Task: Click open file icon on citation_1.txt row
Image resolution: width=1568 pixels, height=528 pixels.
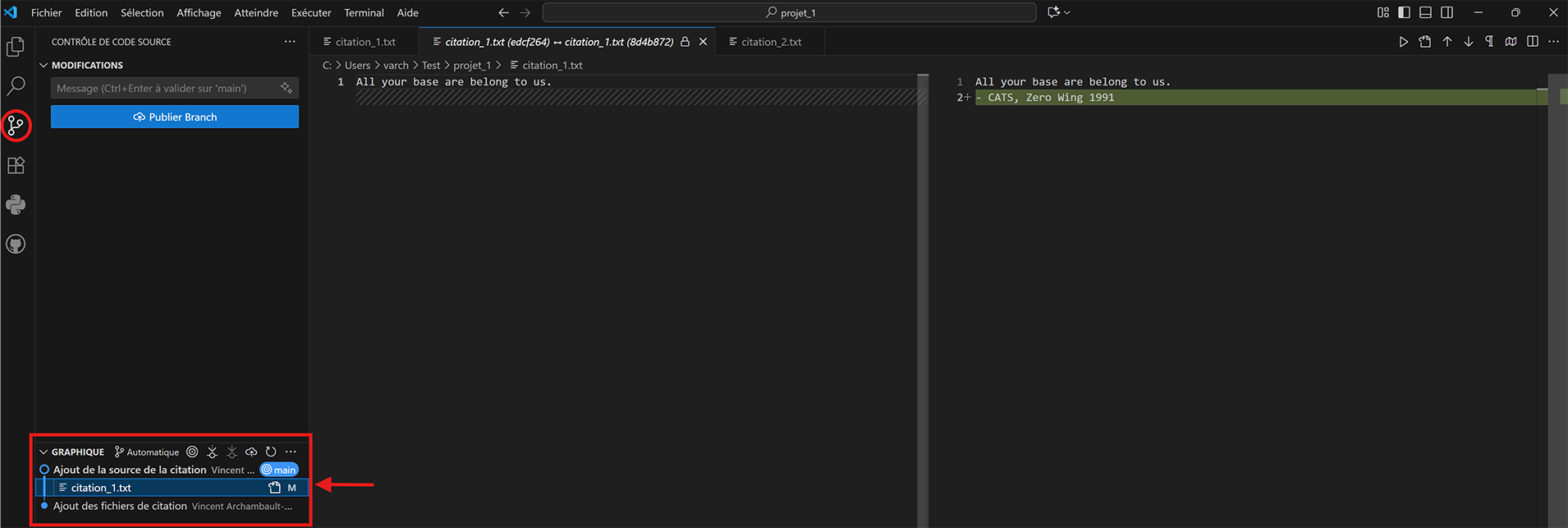Action: point(274,488)
